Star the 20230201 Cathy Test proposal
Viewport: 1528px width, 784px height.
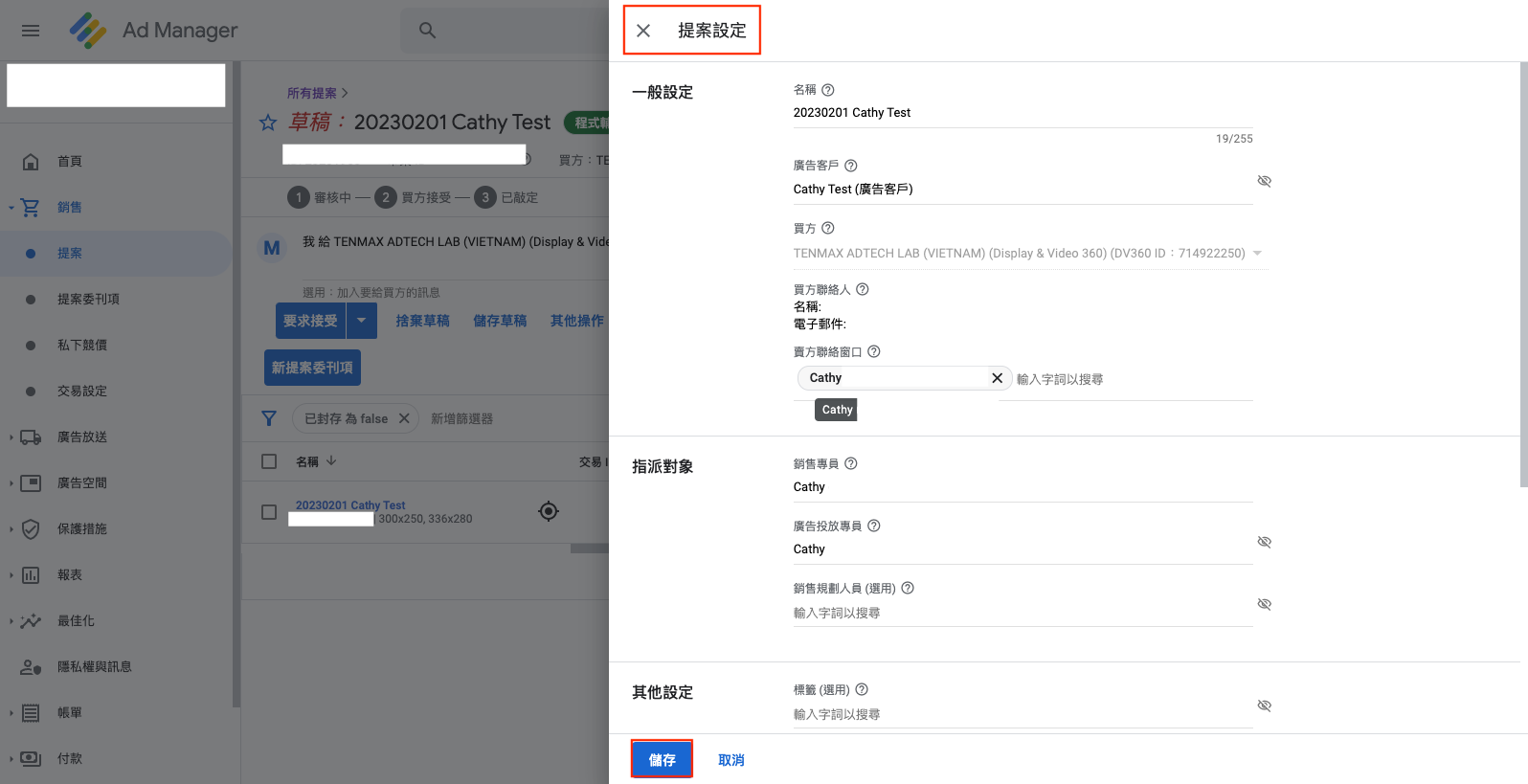point(268,123)
